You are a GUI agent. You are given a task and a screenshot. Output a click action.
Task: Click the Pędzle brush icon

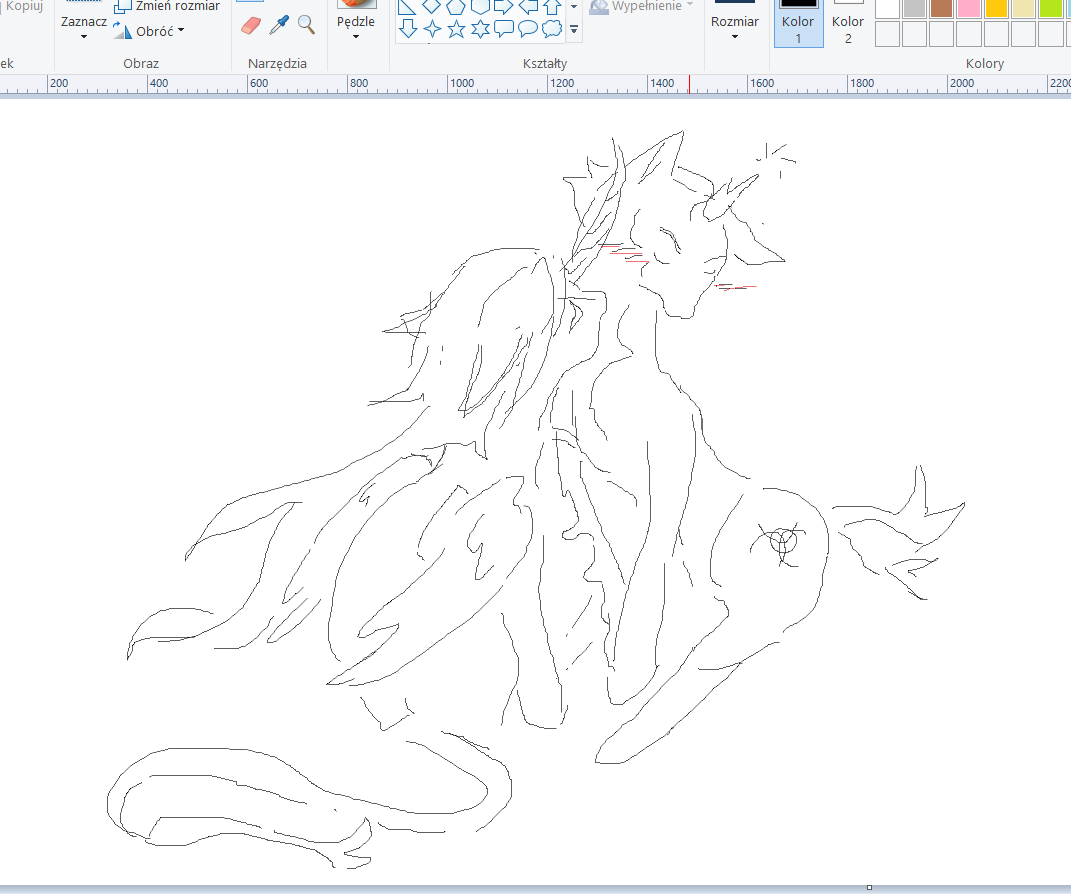point(357,3)
